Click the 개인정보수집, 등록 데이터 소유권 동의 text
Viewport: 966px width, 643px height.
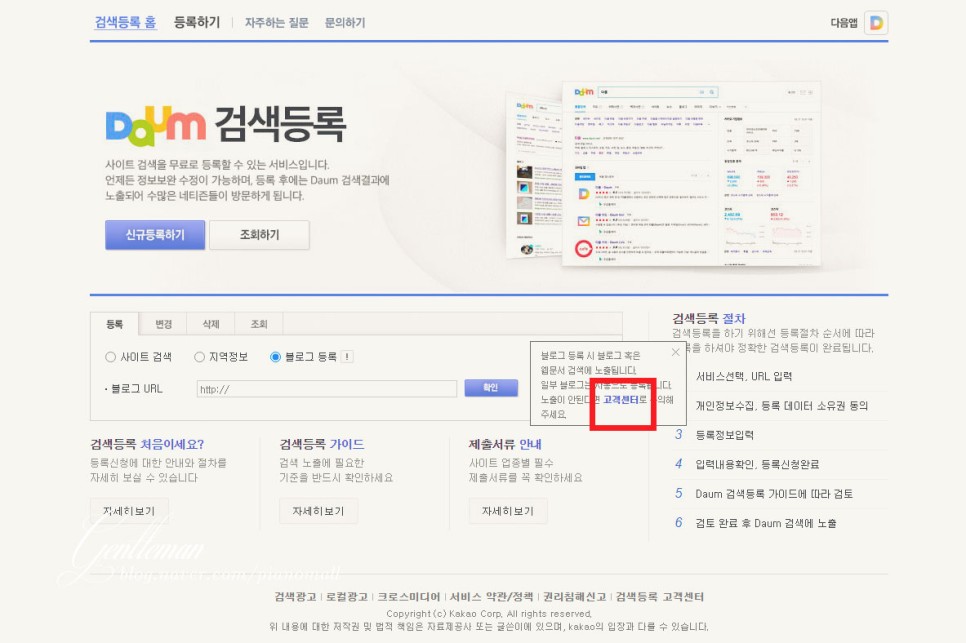(x=782, y=406)
